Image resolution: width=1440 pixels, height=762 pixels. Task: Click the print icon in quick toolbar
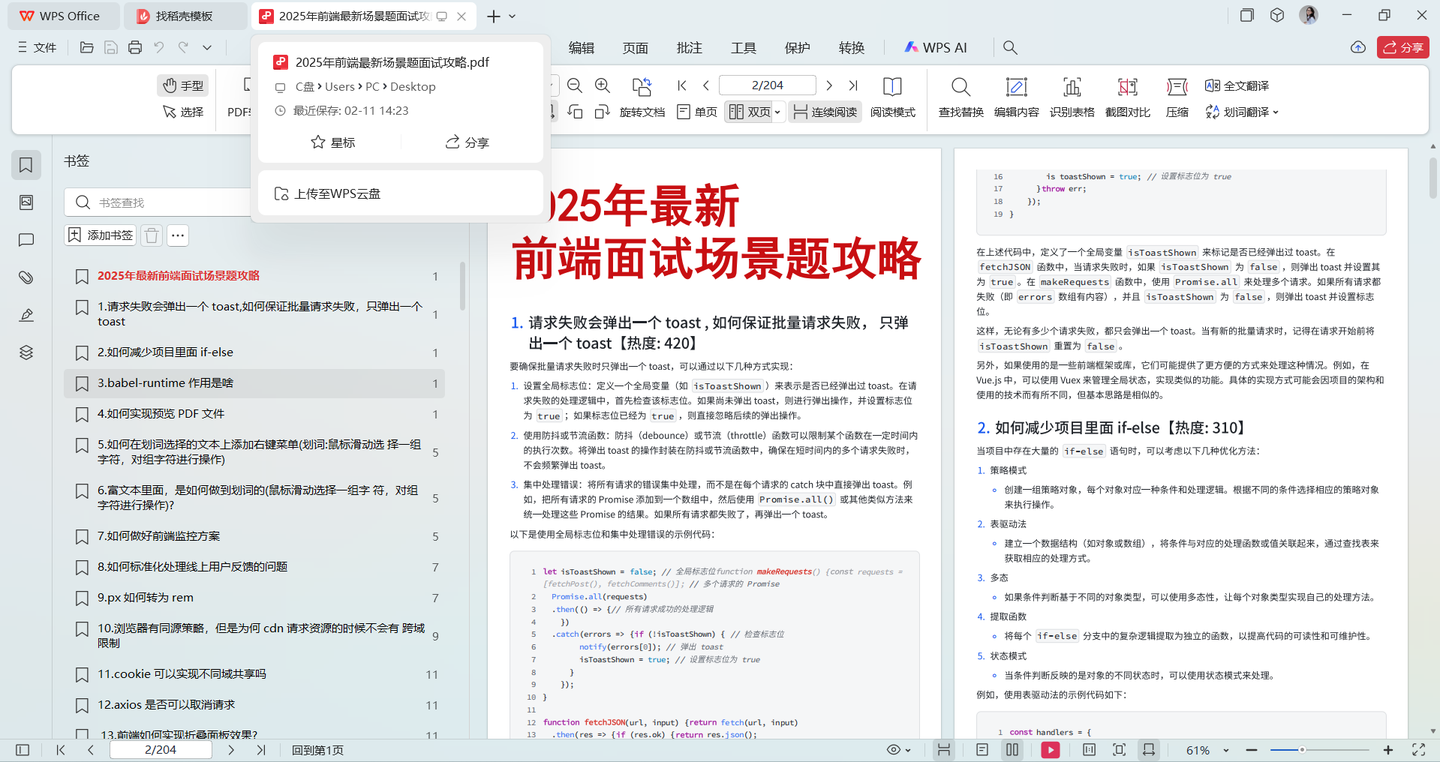click(x=135, y=47)
